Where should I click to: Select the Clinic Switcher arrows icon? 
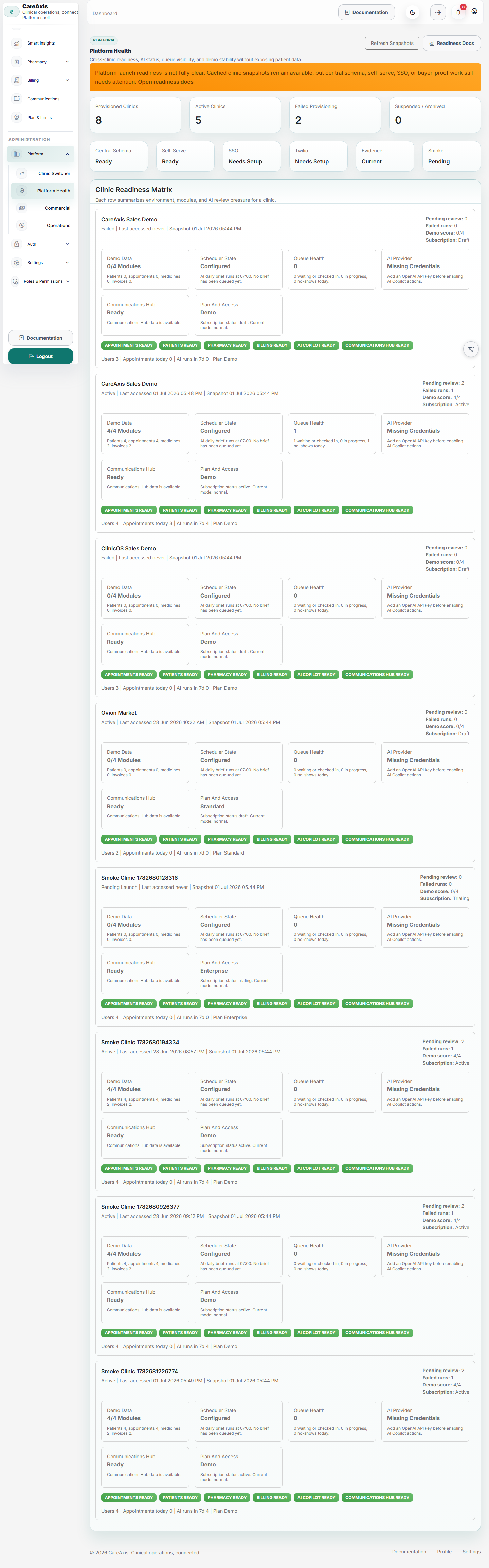[x=22, y=173]
